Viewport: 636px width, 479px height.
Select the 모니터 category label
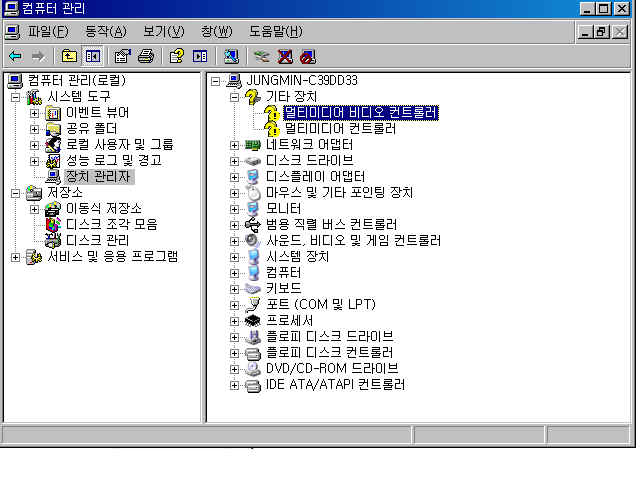284,208
